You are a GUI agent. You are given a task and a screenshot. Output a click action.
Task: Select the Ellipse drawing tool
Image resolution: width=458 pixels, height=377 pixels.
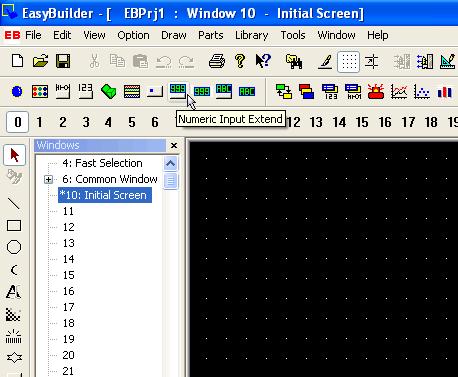[14, 247]
